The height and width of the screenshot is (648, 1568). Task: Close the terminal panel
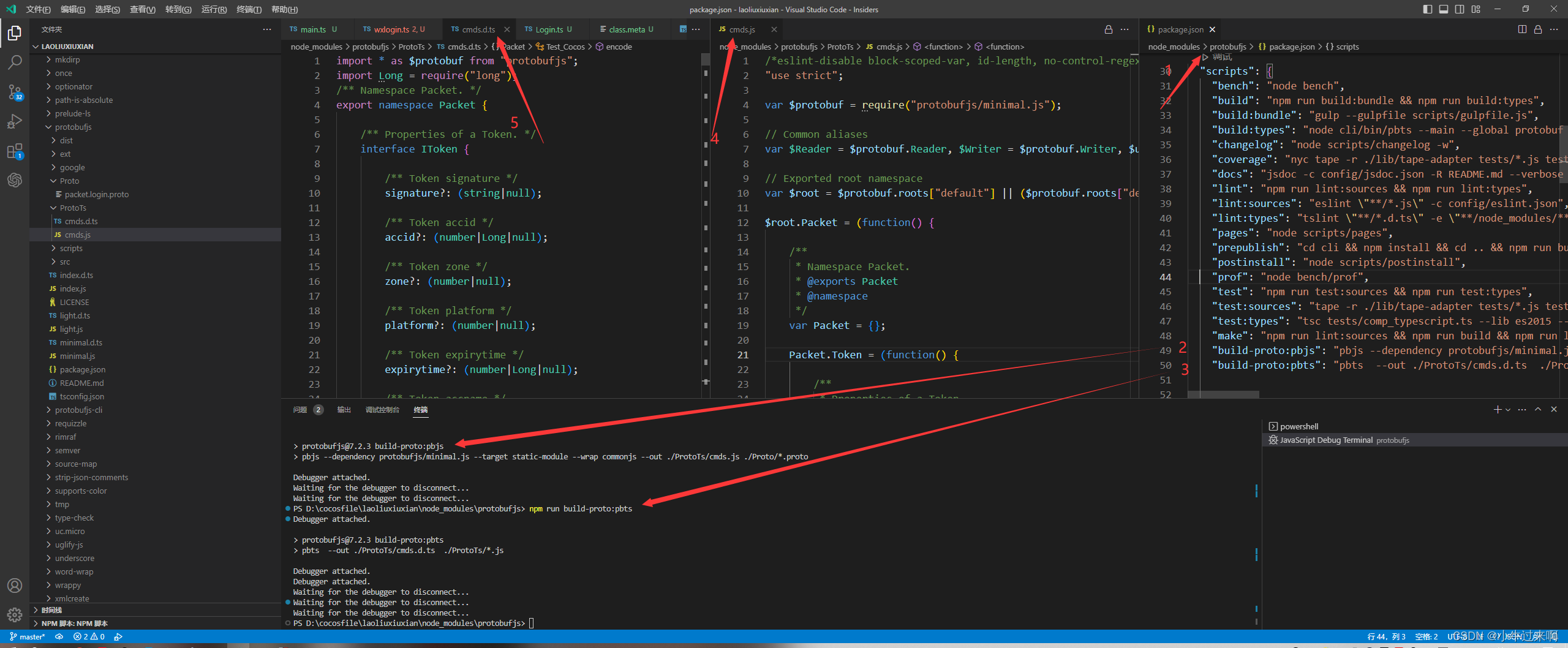click(x=1554, y=410)
